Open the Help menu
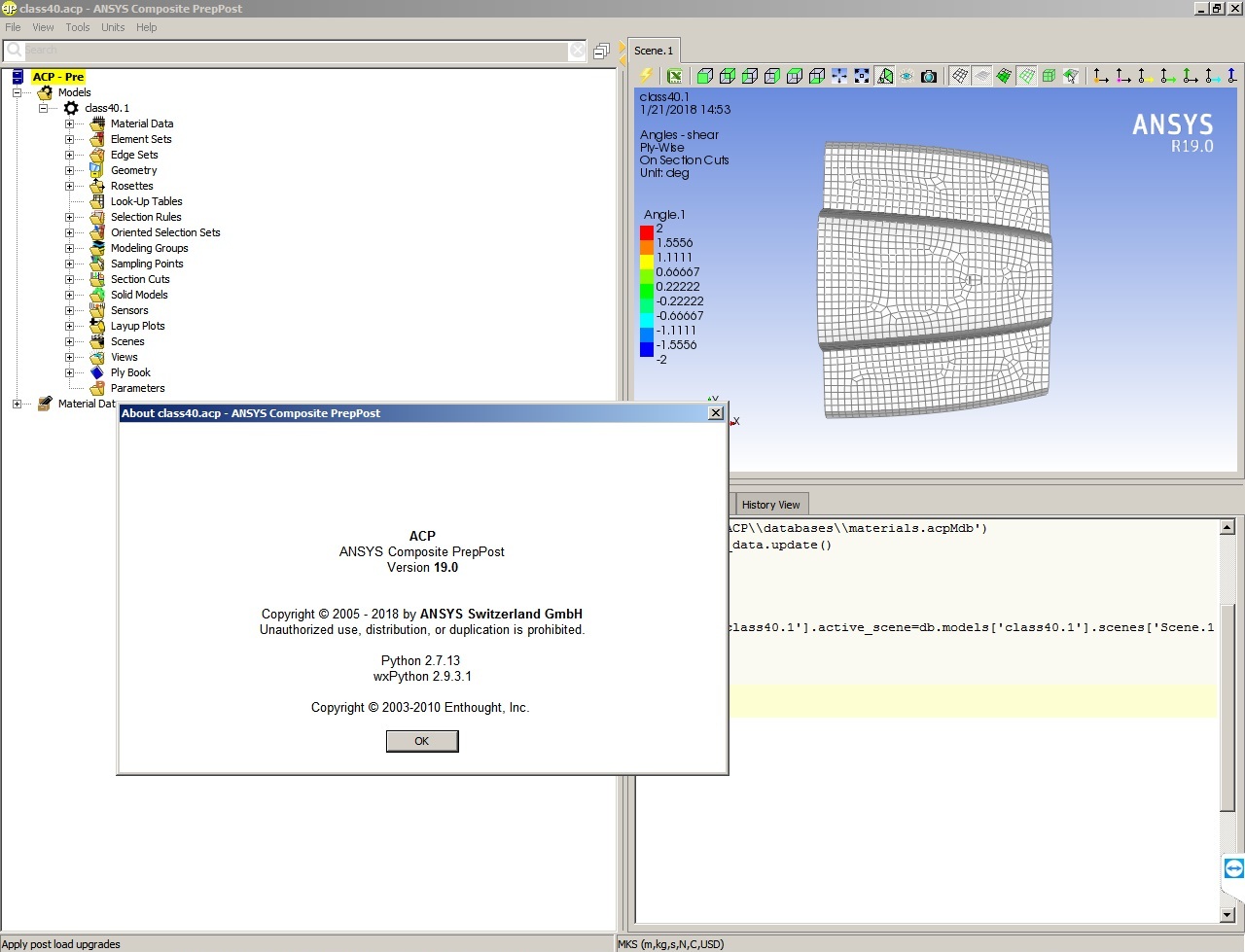 pyautogui.click(x=146, y=27)
